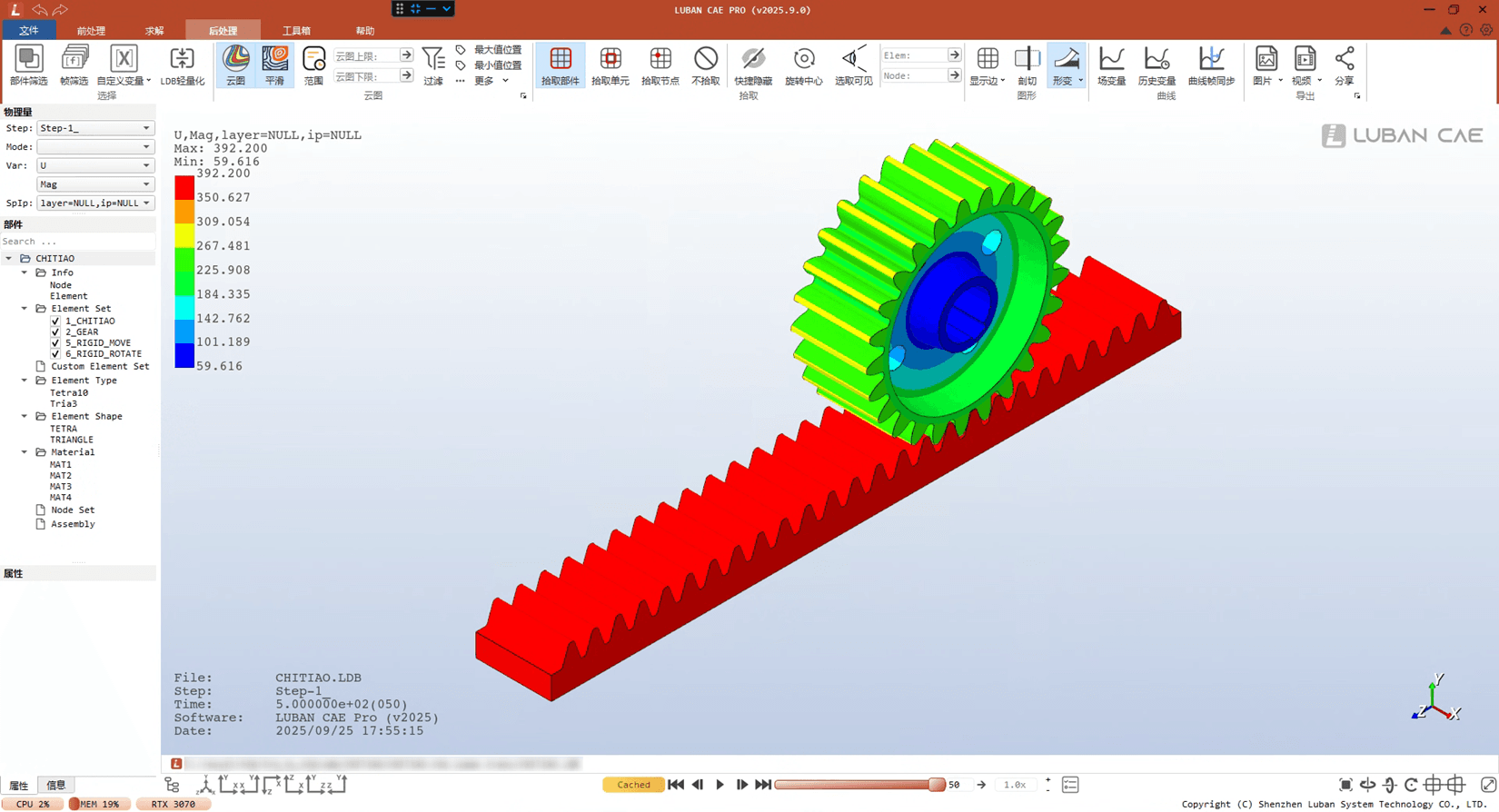This screenshot has height=812, width=1499.
Task: Click the animation frame slider track
Action: (854, 785)
